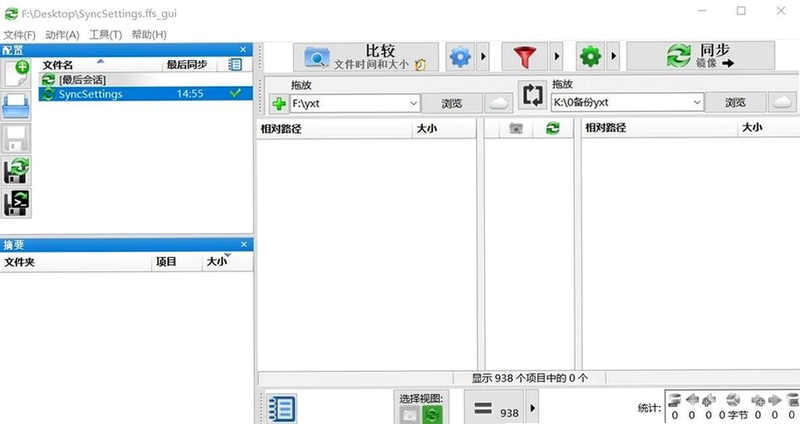800x424 pixels.
Task: Click right grid 相对路径 column header
Action: [659, 128]
